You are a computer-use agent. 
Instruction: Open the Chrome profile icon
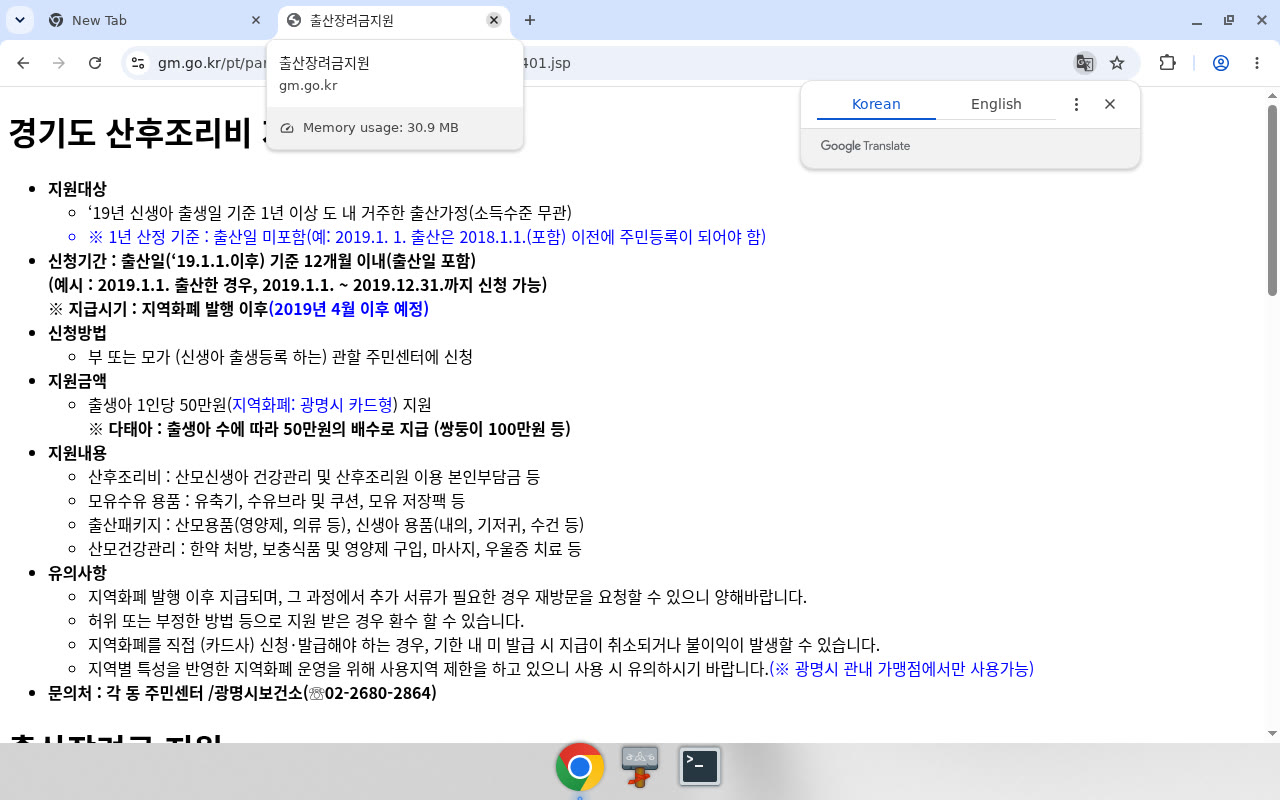(x=1221, y=63)
